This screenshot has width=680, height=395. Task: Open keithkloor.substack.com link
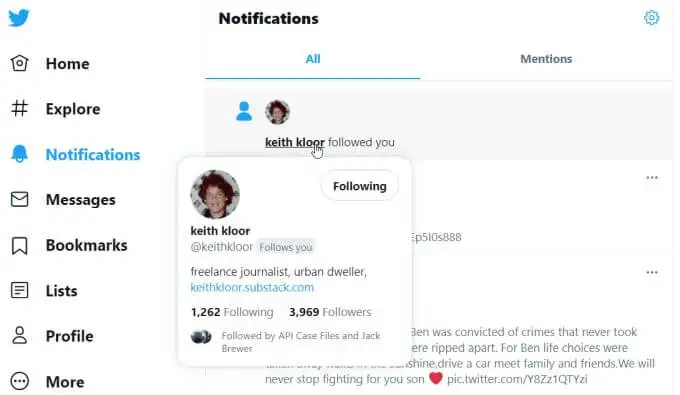(252, 287)
